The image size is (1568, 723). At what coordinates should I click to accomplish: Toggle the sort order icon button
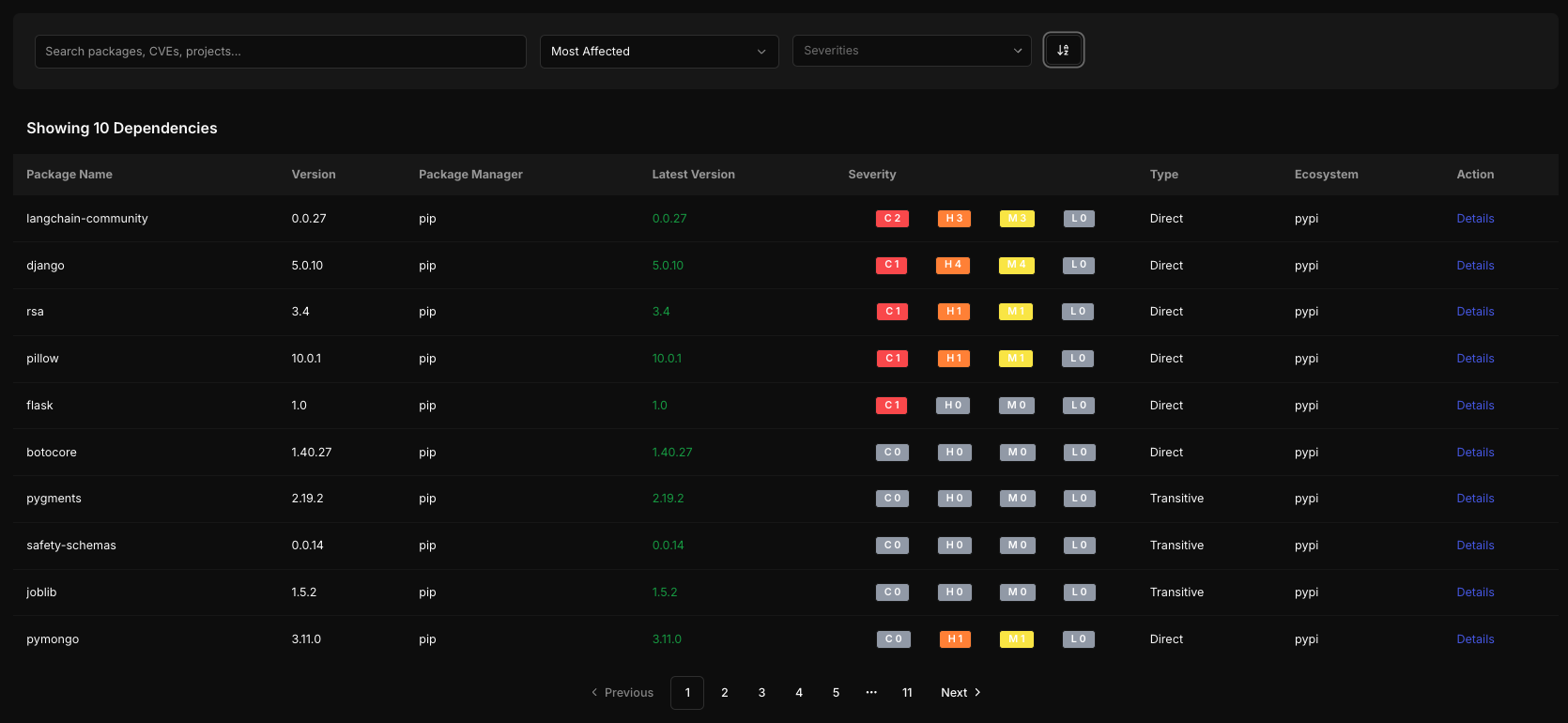[1063, 50]
